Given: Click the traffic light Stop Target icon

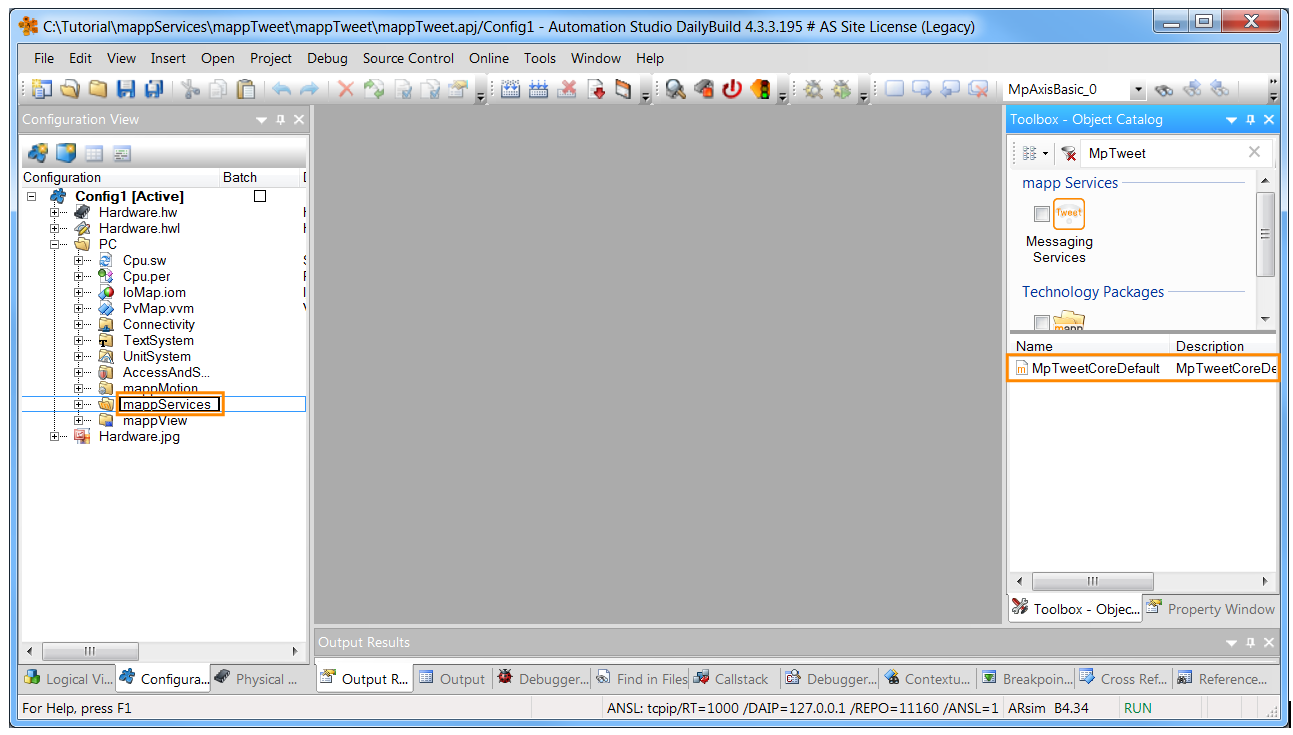Looking at the screenshot, I should pos(760,89).
